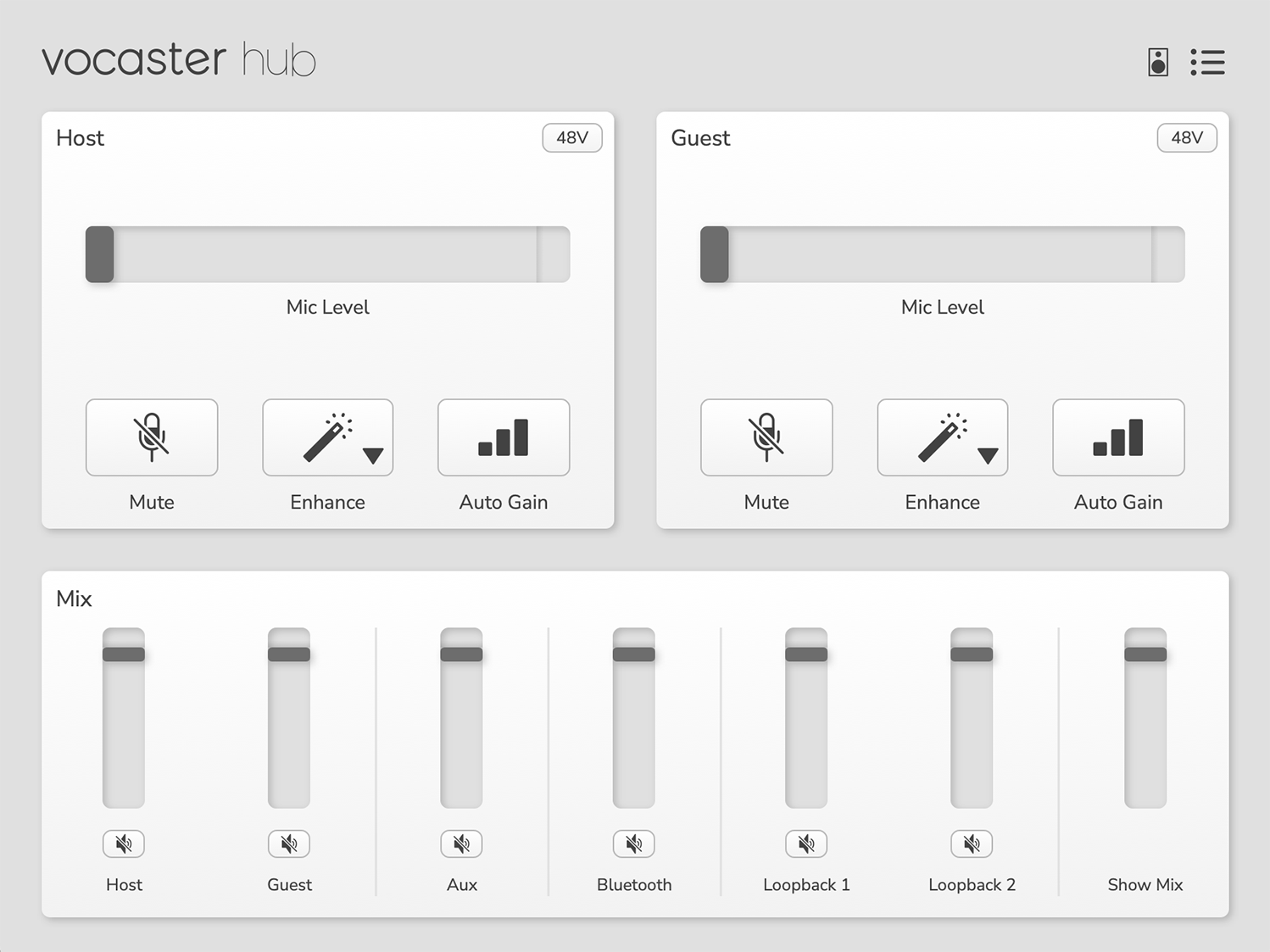Select the Mix panel header

point(74,598)
